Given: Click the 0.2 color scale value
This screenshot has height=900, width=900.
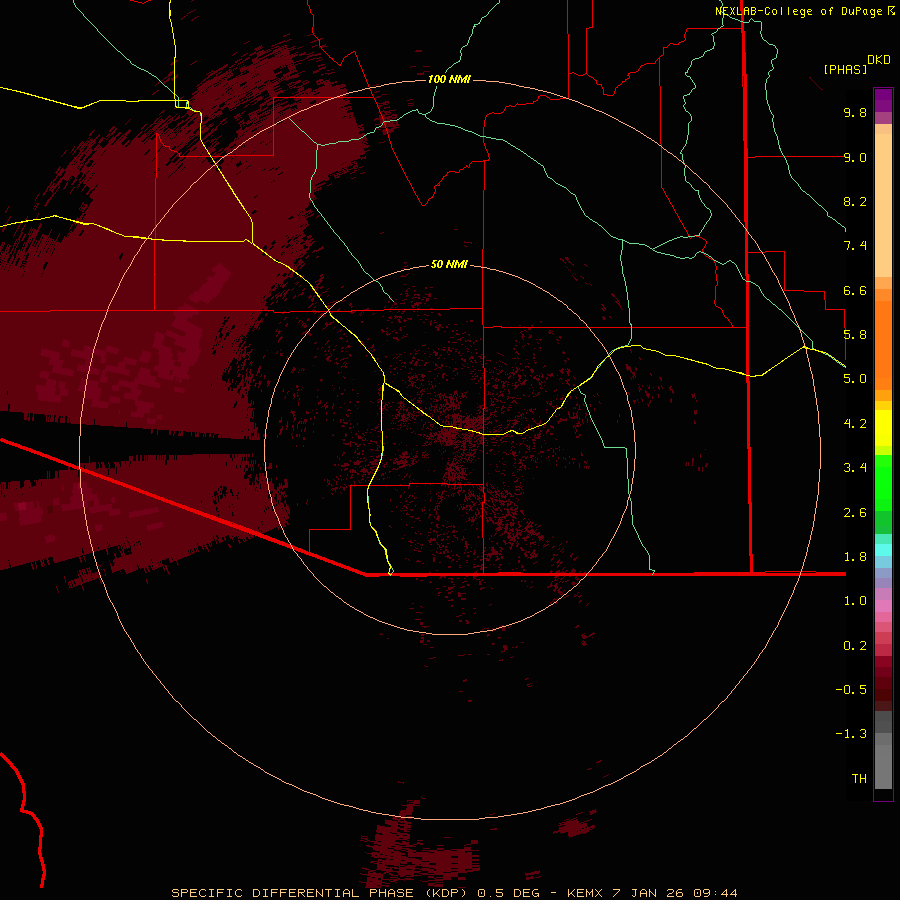Looking at the screenshot, I should (x=855, y=646).
